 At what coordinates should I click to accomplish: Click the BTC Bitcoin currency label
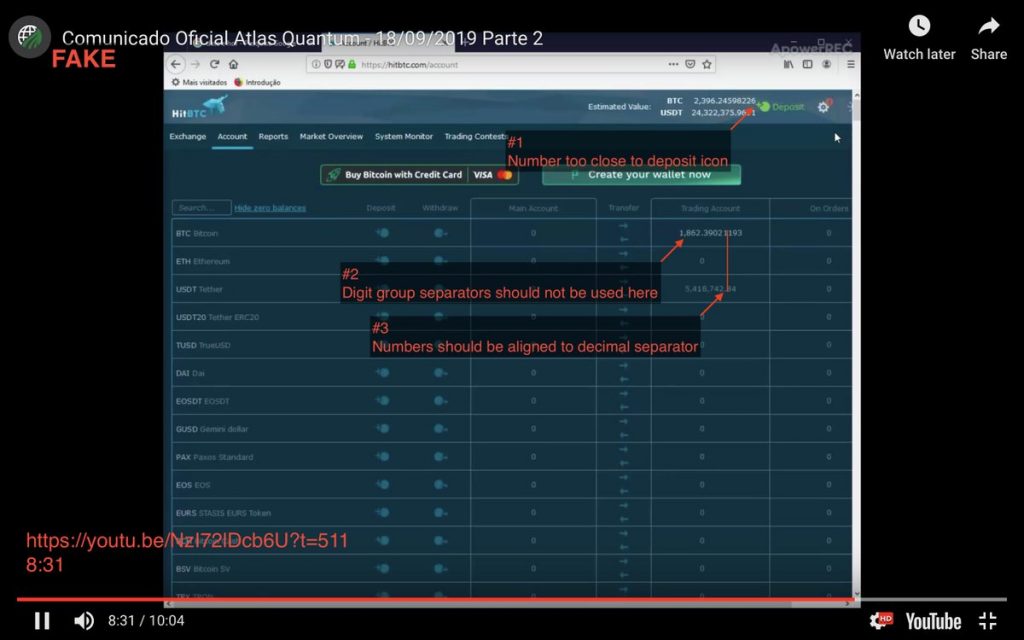coord(197,233)
